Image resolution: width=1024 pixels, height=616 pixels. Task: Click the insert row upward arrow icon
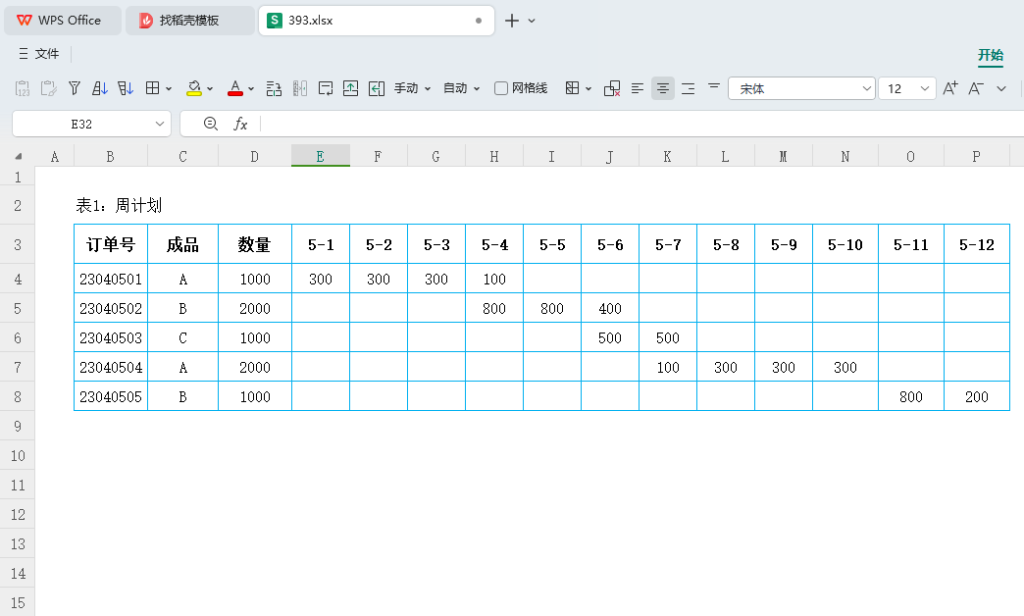coord(351,88)
